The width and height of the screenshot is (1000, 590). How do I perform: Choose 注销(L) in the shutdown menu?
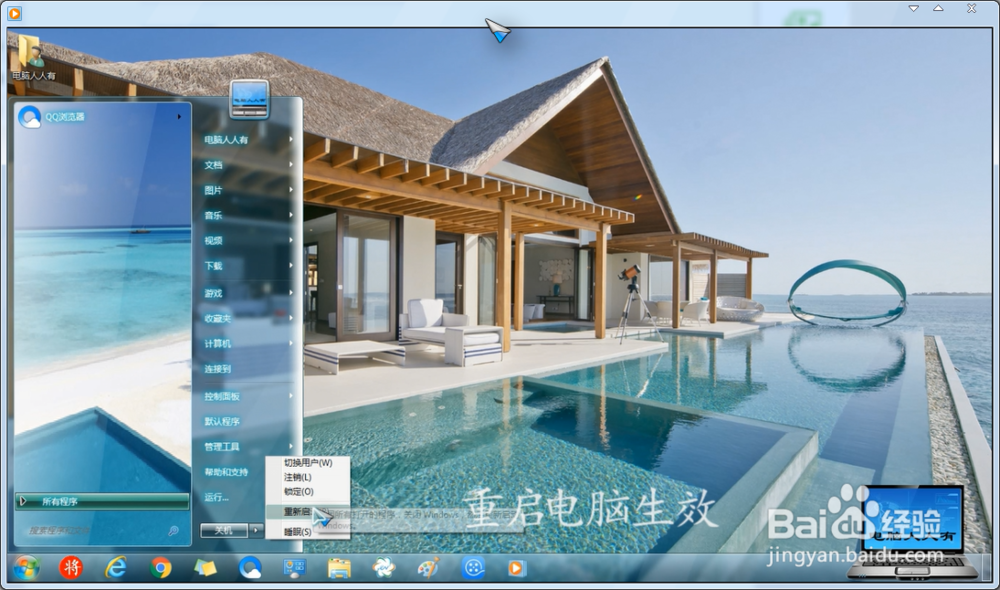point(307,477)
